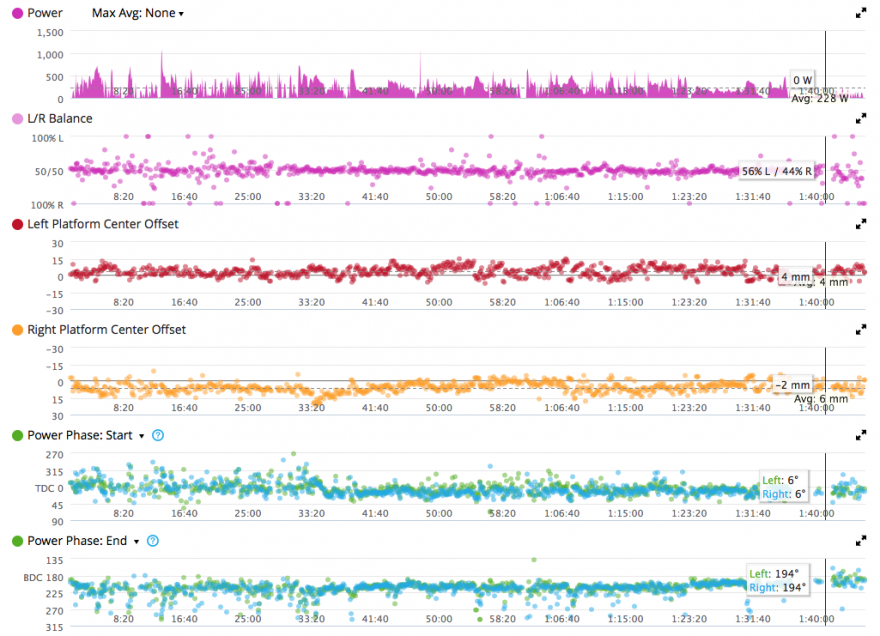Open the Max Avg: None dropdown
This screenshot has width=880, height=636.
click(138, 13)
